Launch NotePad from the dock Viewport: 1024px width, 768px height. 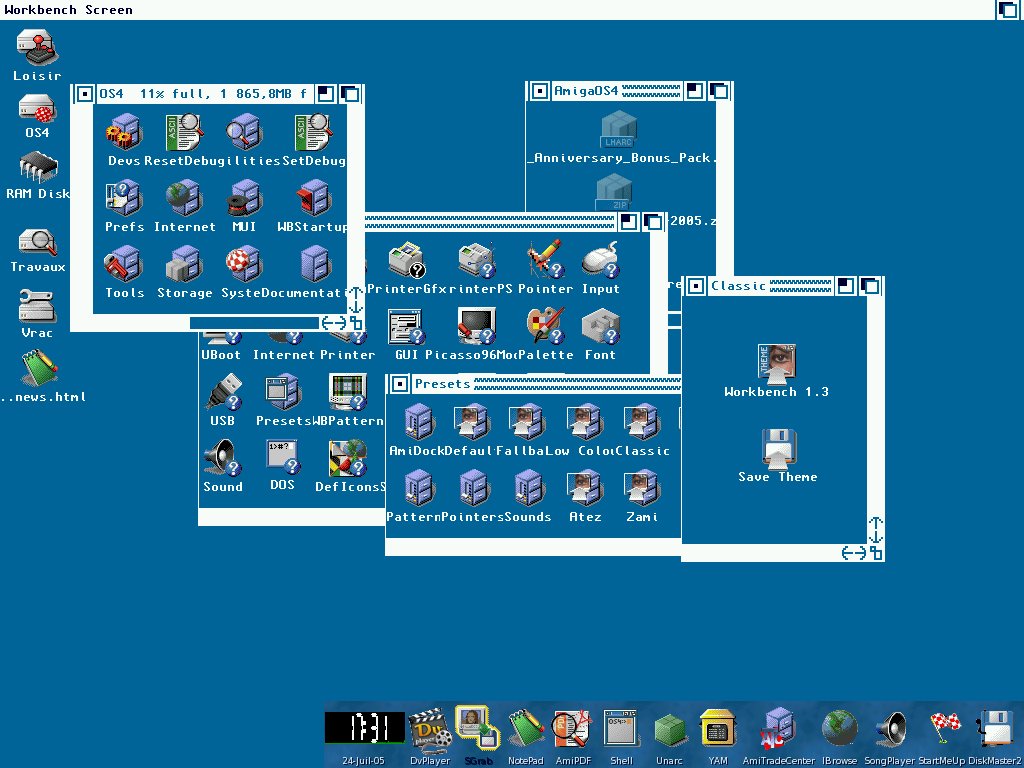coord(526,729)
